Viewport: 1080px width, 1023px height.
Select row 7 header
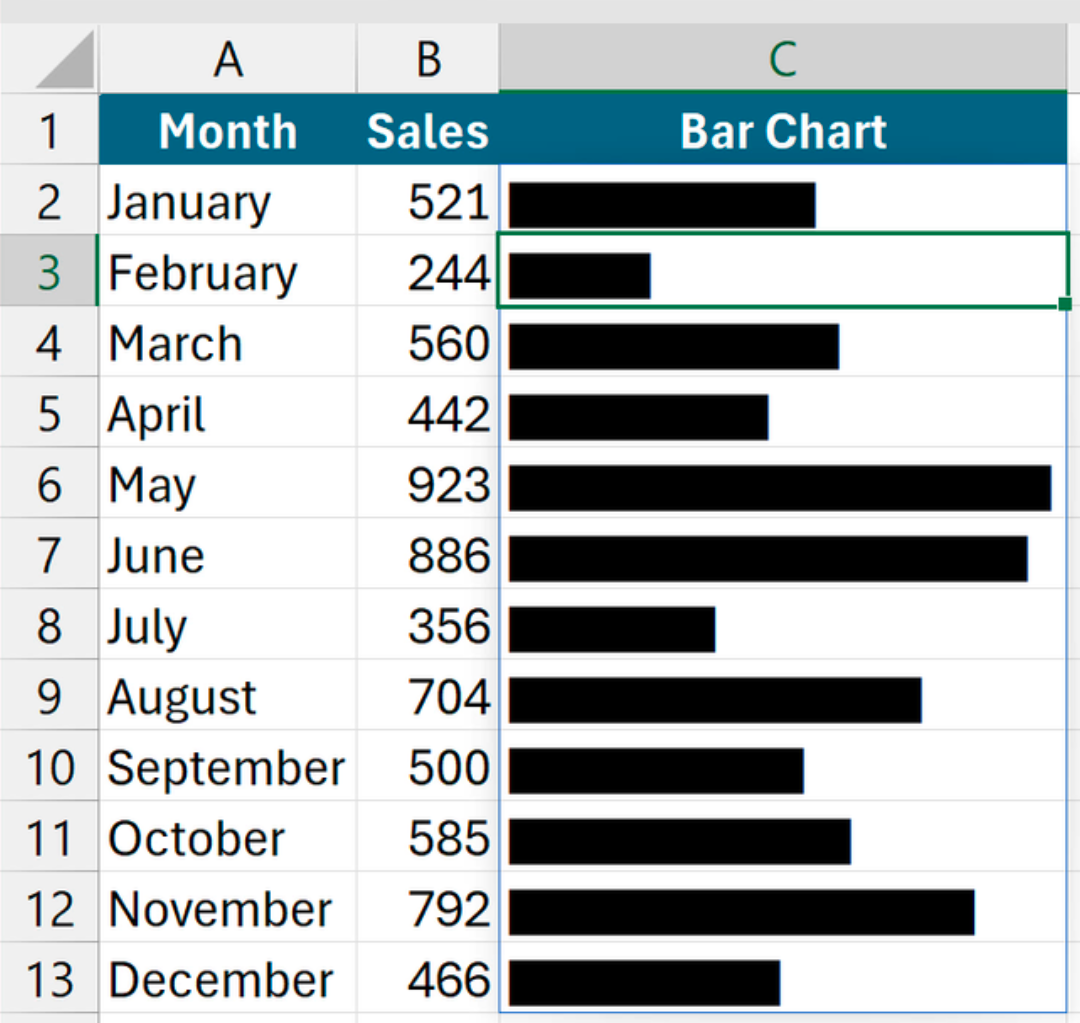[x=49, y=557]
